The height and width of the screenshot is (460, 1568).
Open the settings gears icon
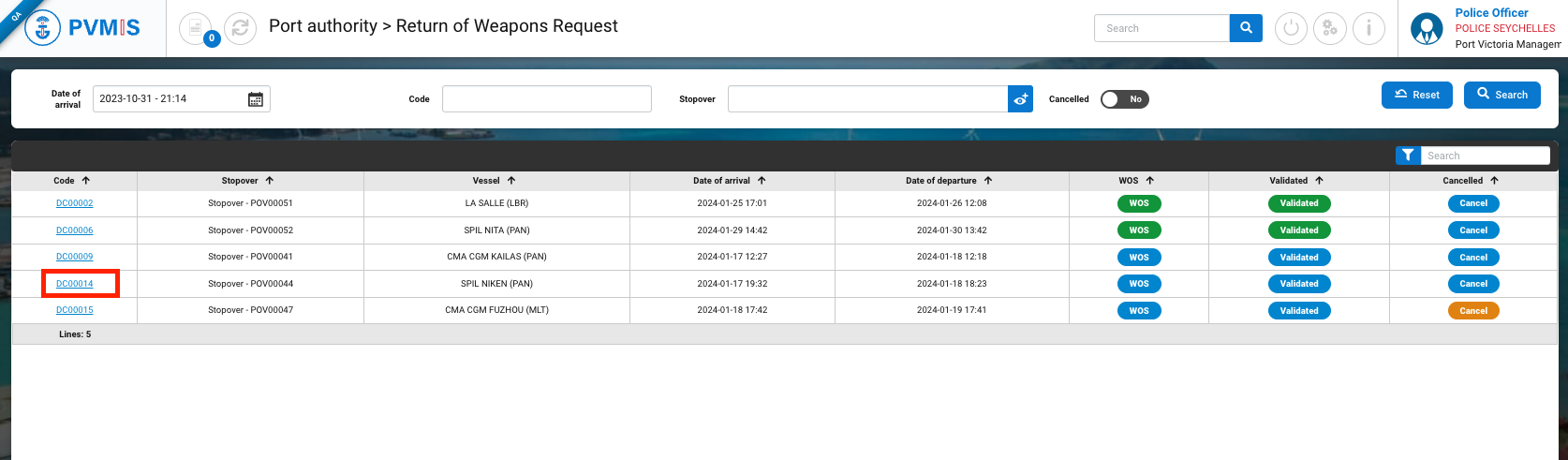tap(1329, 28)
